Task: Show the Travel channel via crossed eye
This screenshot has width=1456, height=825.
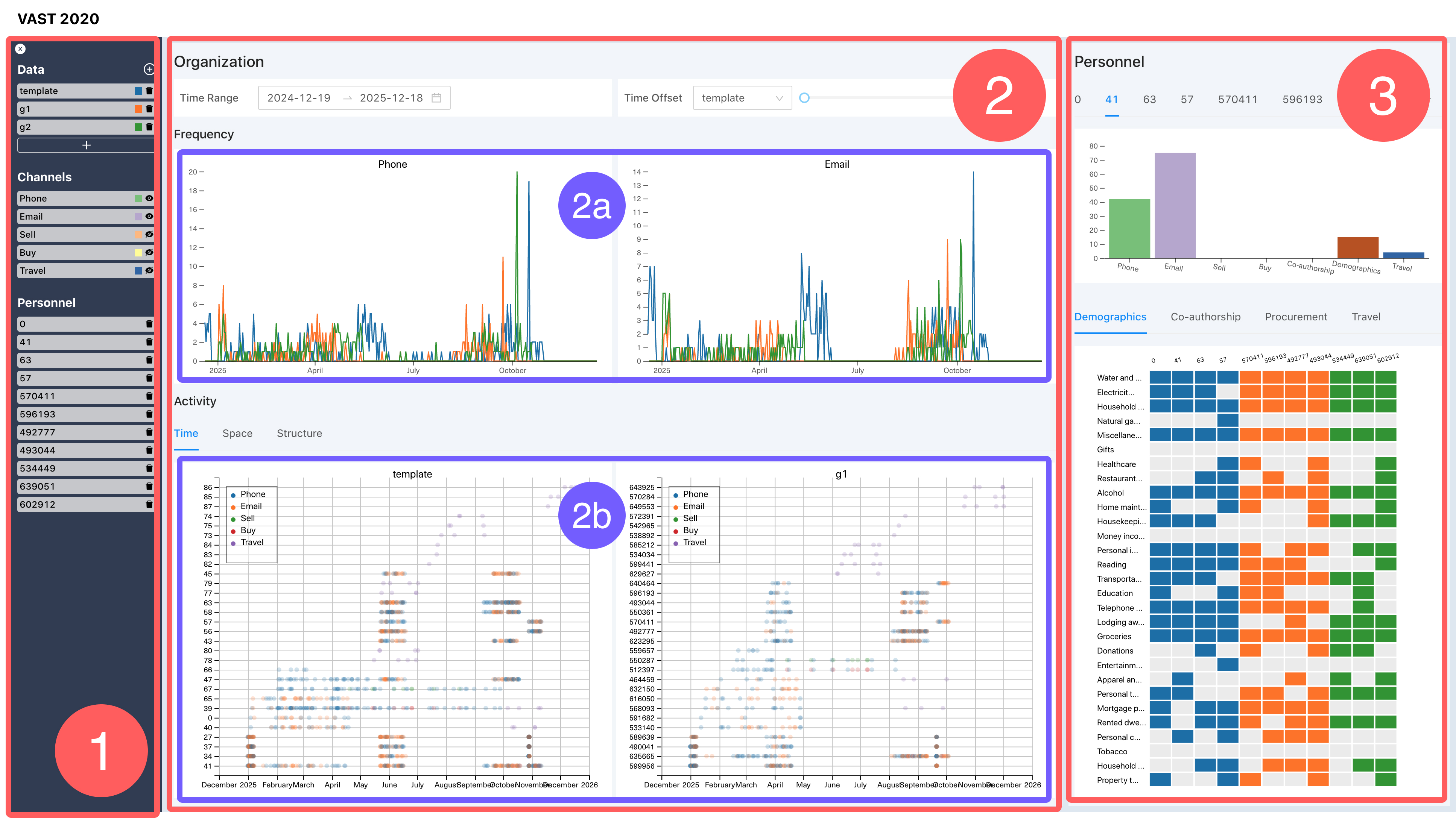Action: tap(150, 271)
